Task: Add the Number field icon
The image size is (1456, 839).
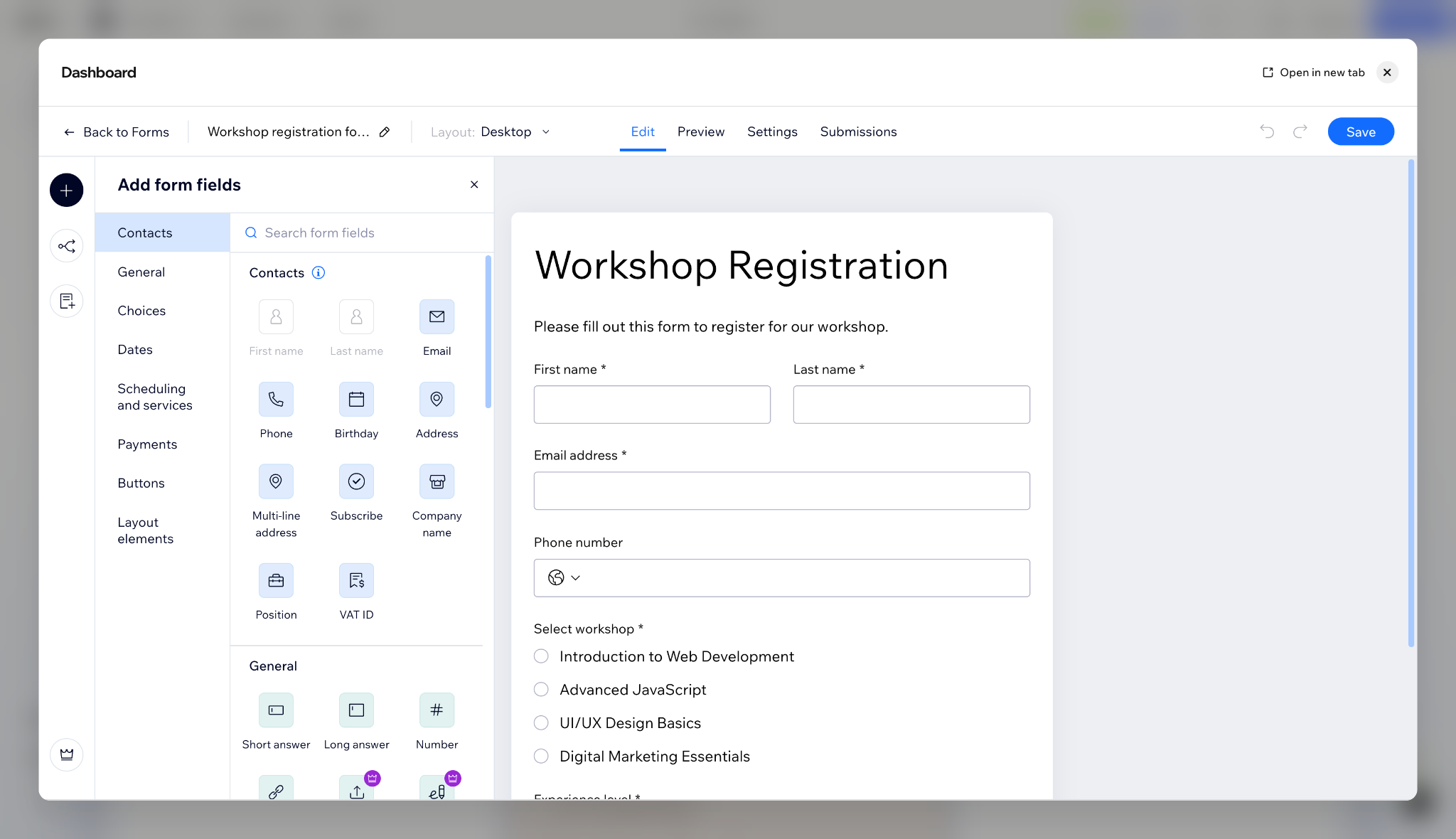Action: pos(437,710)
